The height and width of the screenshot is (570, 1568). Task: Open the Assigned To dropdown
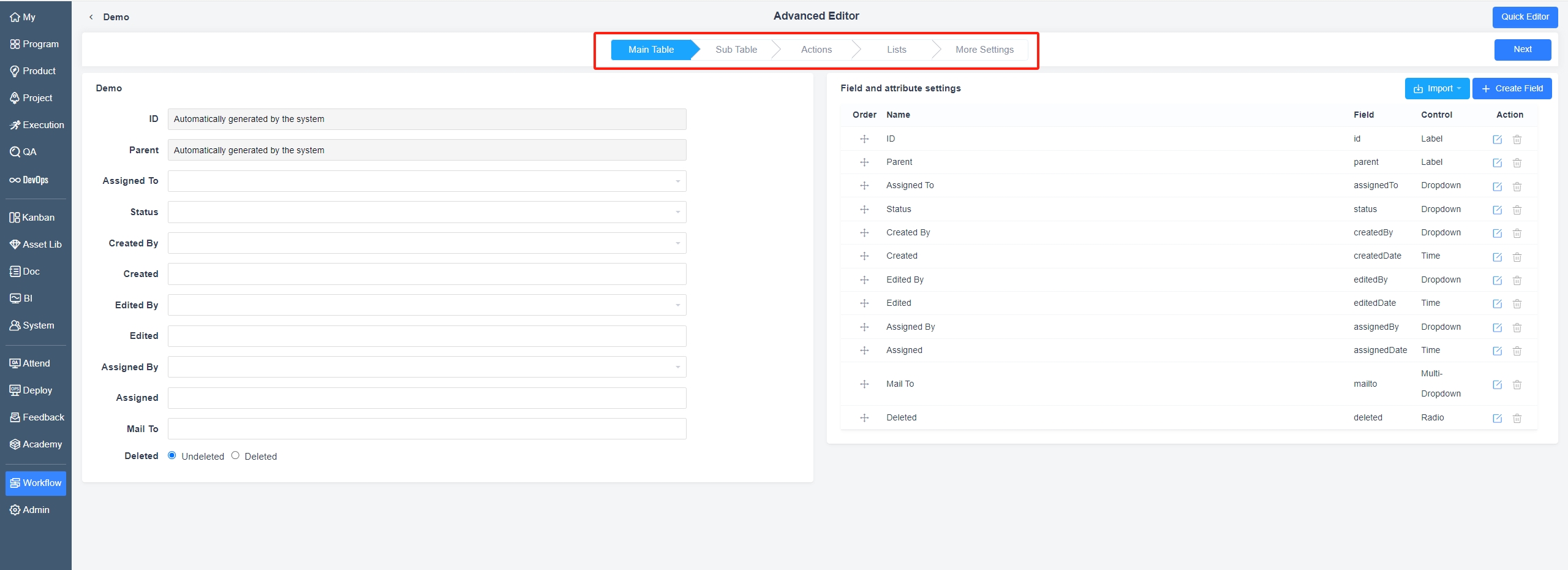click(x=427, y=181)
